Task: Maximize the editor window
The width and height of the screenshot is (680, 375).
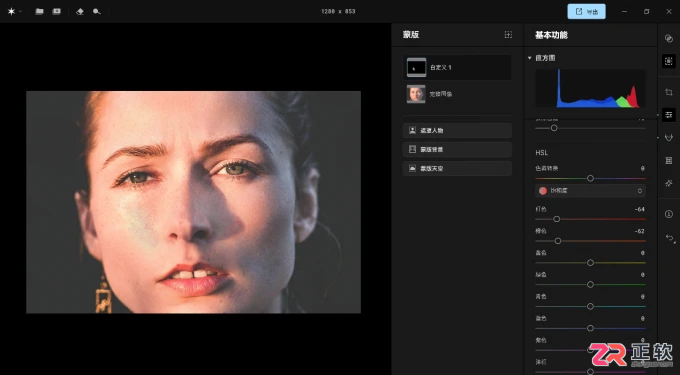Action: click(x=647, y=12)
